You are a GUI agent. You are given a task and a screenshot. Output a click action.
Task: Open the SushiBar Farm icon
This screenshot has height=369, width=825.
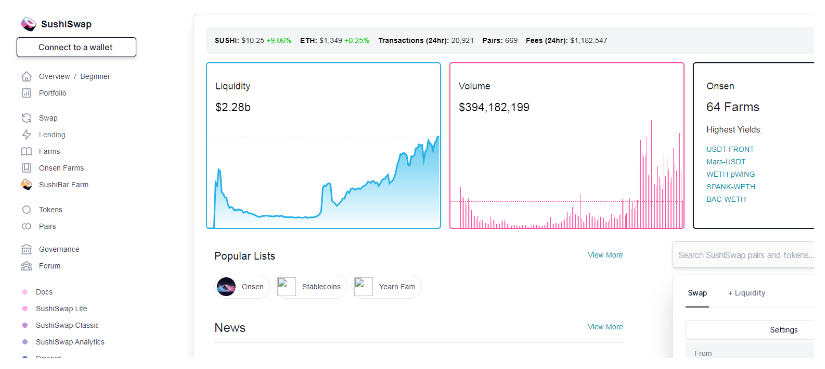[26, 185]
